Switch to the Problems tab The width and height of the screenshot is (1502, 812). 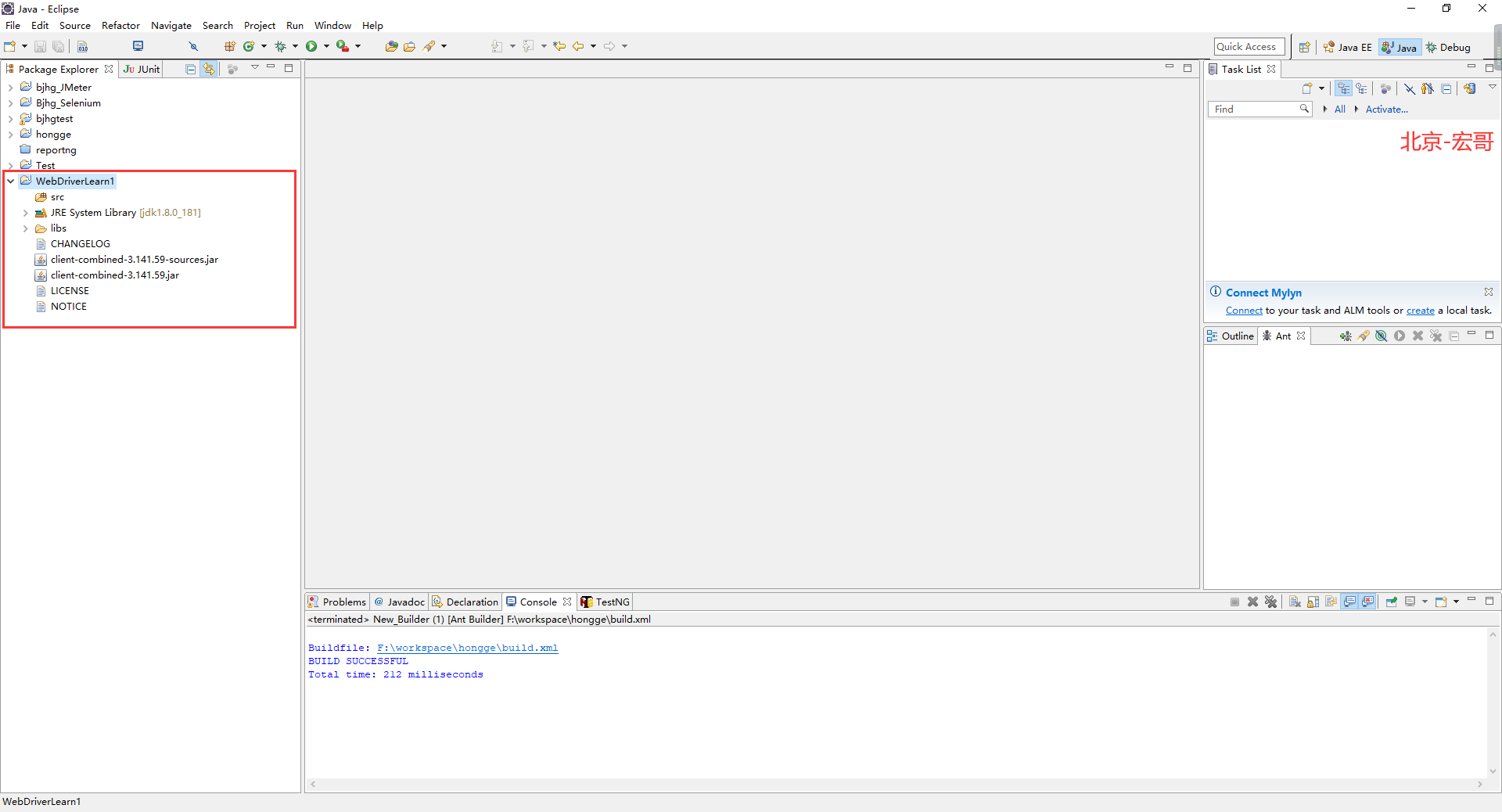337,602
